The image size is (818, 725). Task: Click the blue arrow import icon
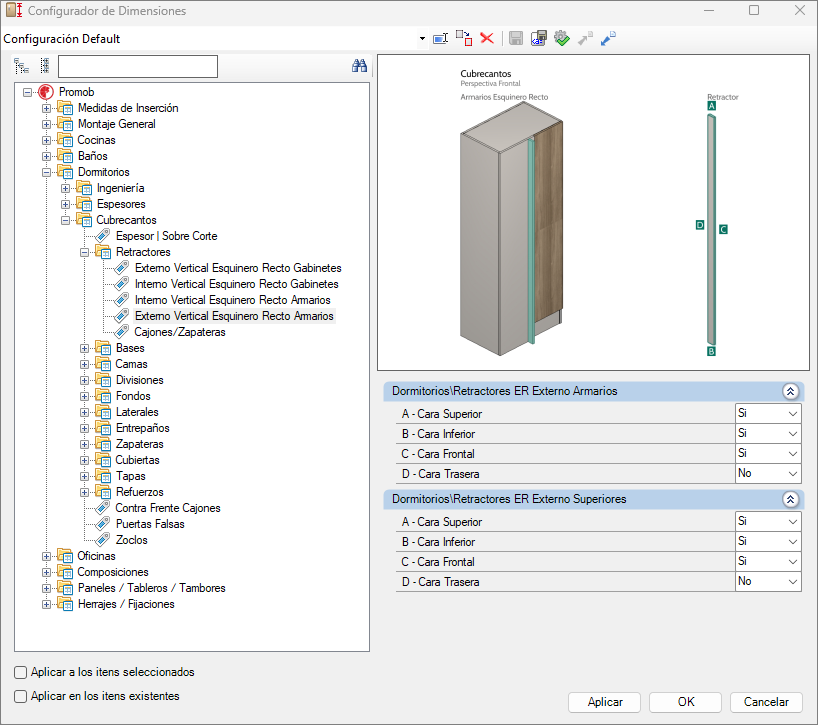tap(608, 38)
